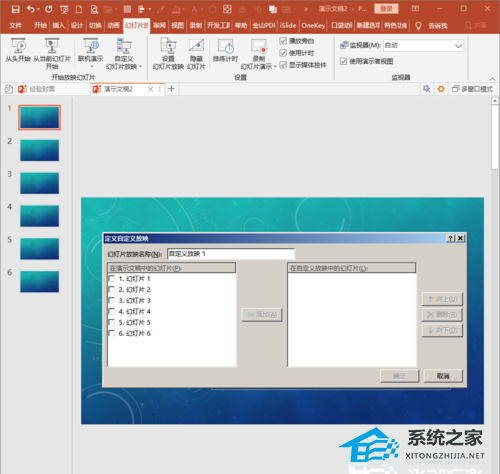
Task: Expand 录制幻灯片演示 dropdown arrow
Action: click(275, 67)
